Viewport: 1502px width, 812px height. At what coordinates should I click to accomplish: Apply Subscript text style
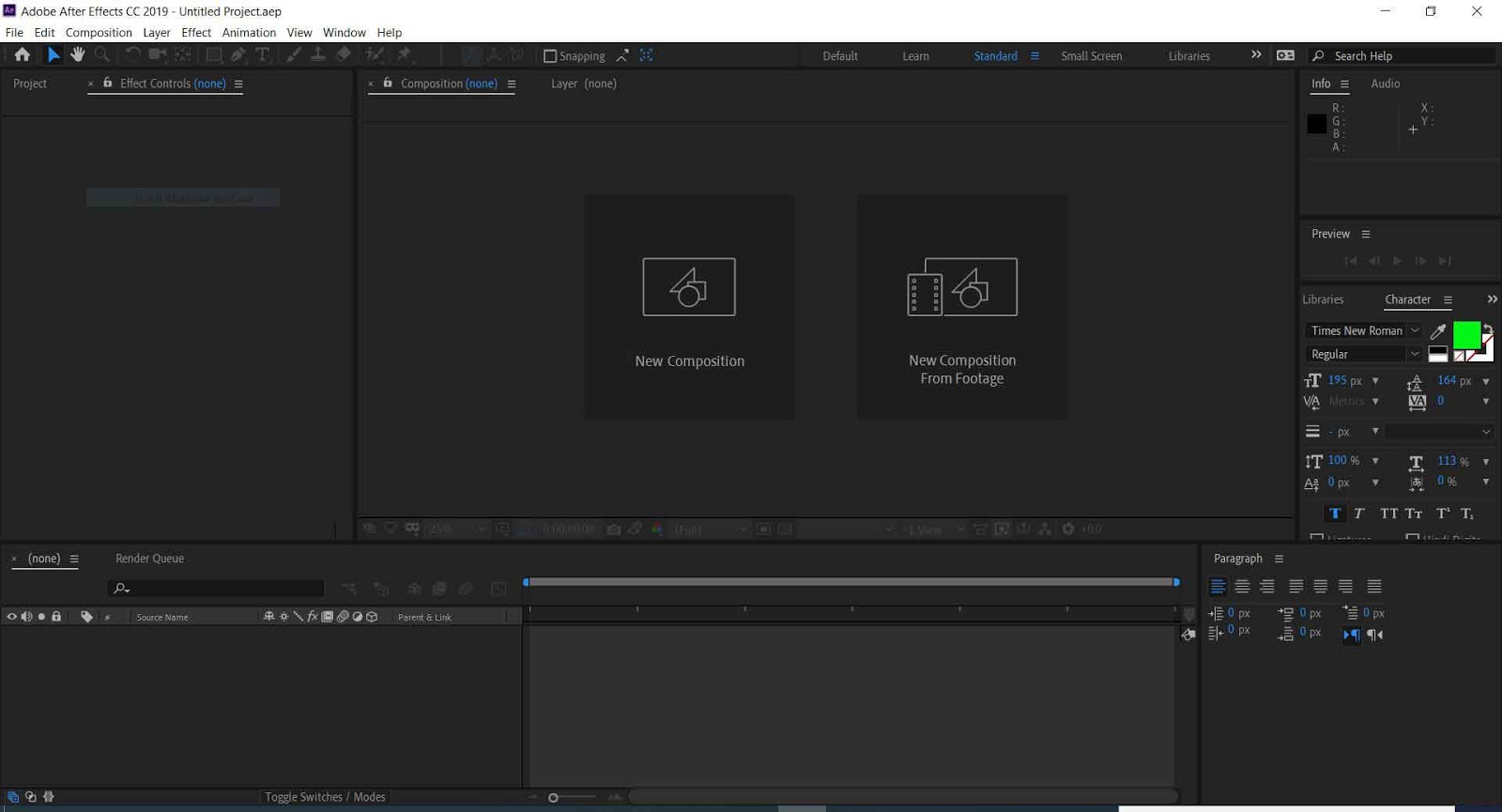(1467, 513)
